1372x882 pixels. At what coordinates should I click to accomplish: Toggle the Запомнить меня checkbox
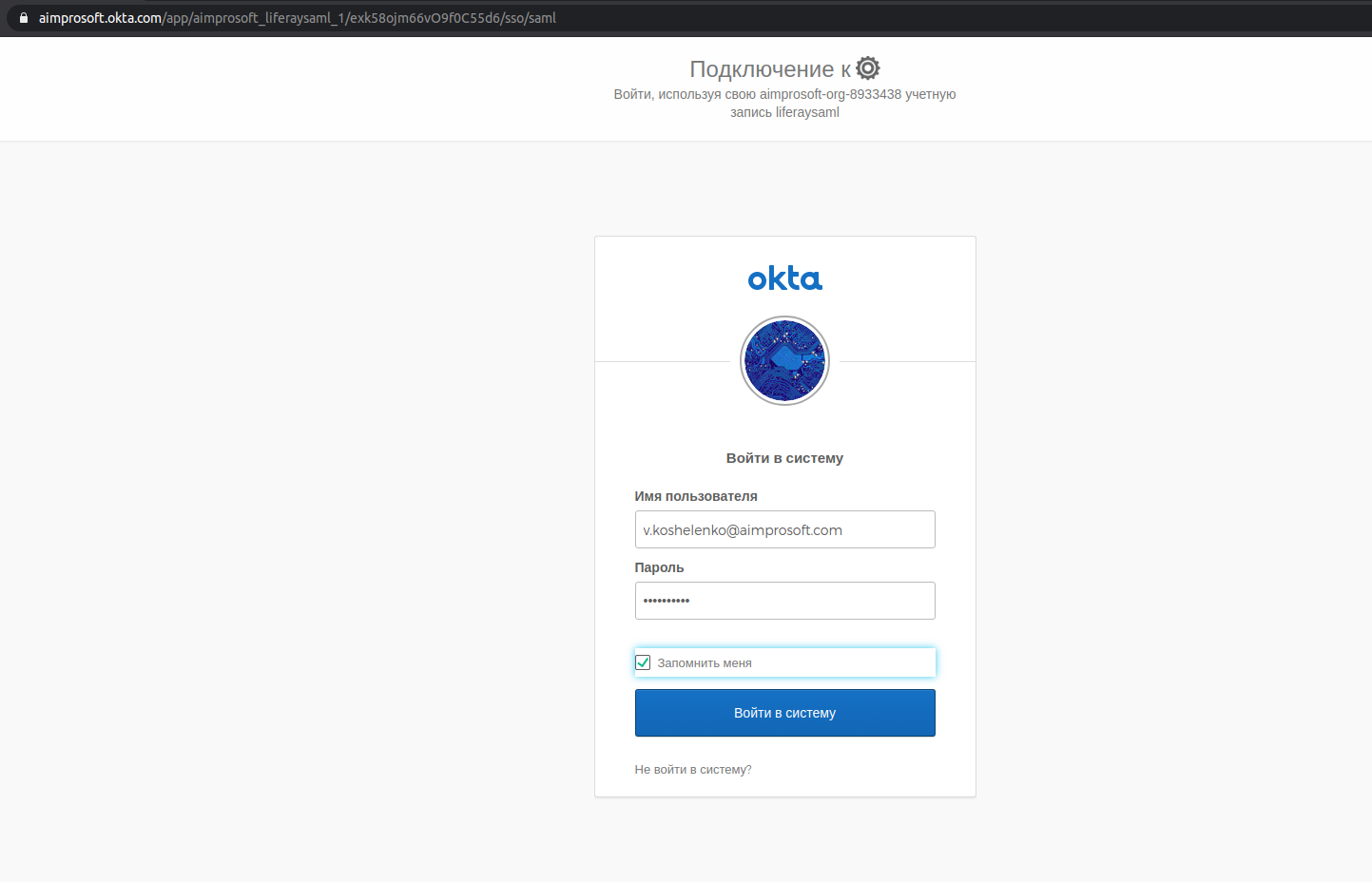(643, 662)
